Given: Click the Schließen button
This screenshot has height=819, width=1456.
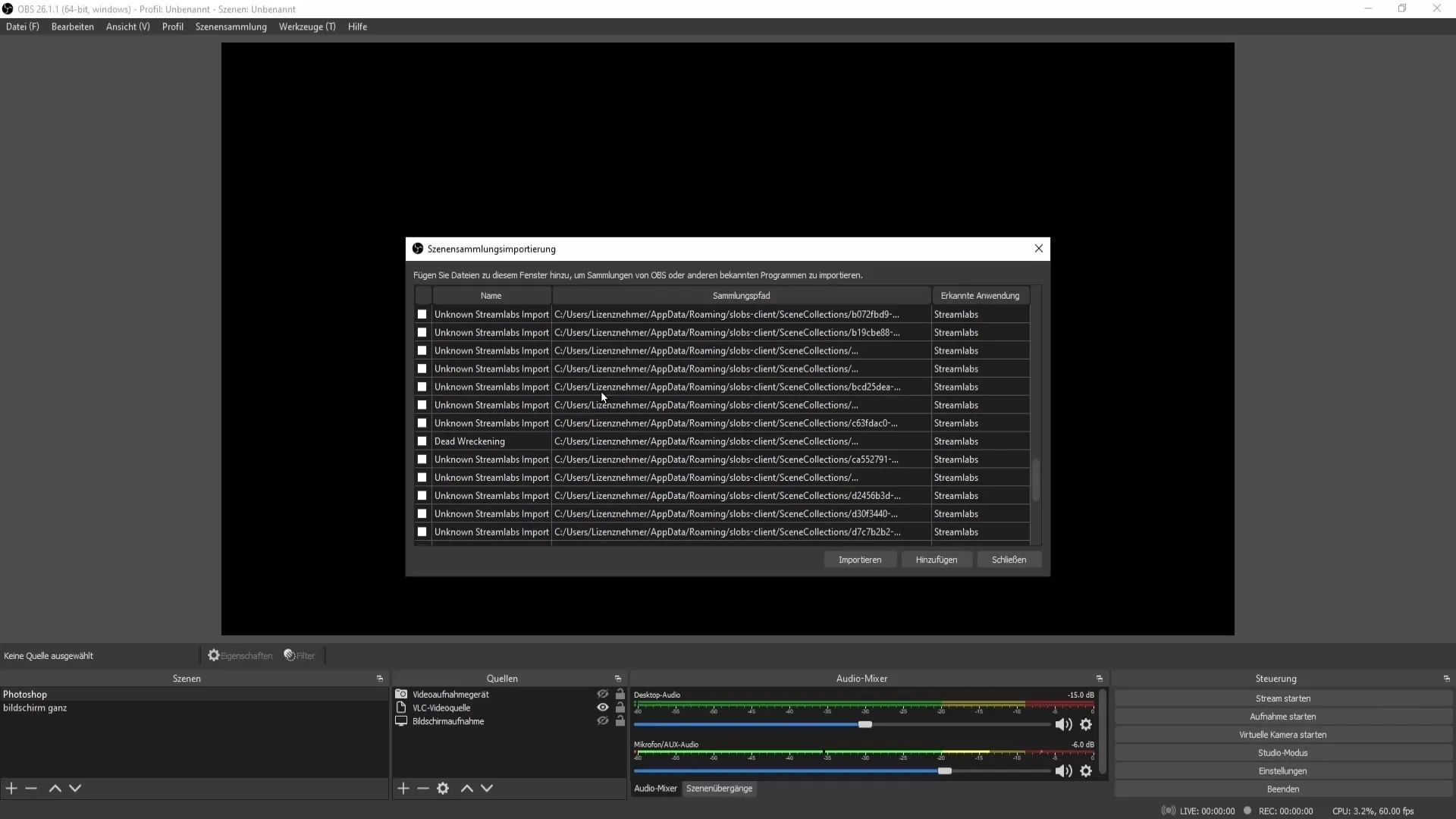Looking at the screenshot, I should point(1009,560).
